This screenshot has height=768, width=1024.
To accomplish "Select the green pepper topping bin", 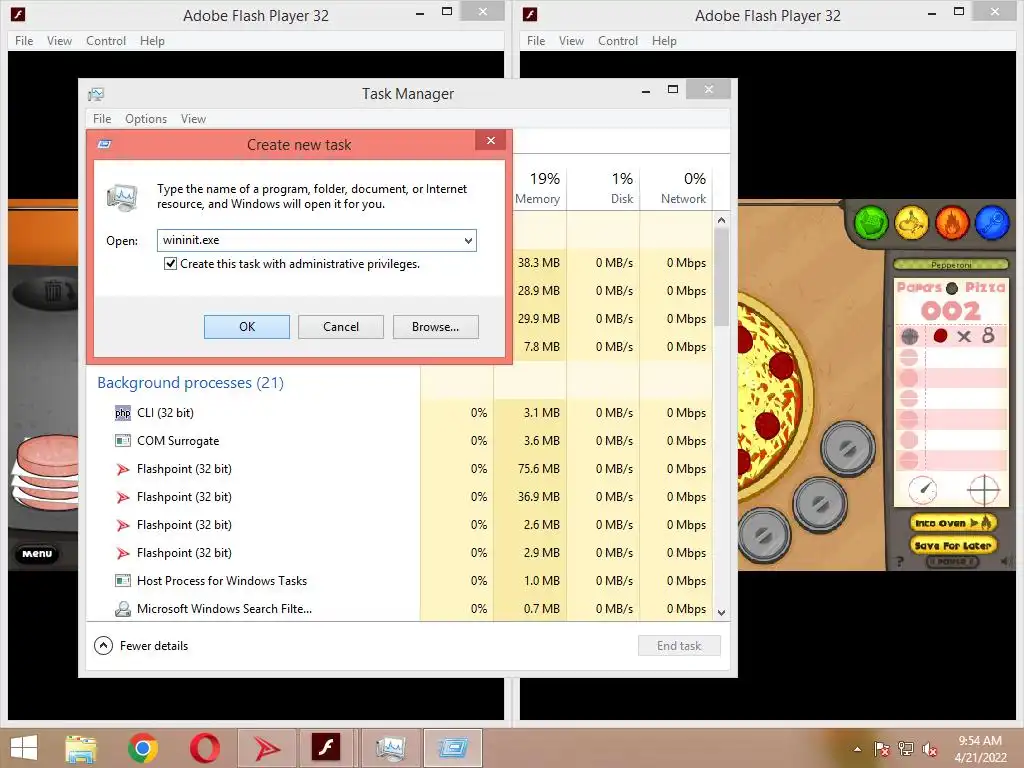I will pyautogui.click(x=871, y=223).
